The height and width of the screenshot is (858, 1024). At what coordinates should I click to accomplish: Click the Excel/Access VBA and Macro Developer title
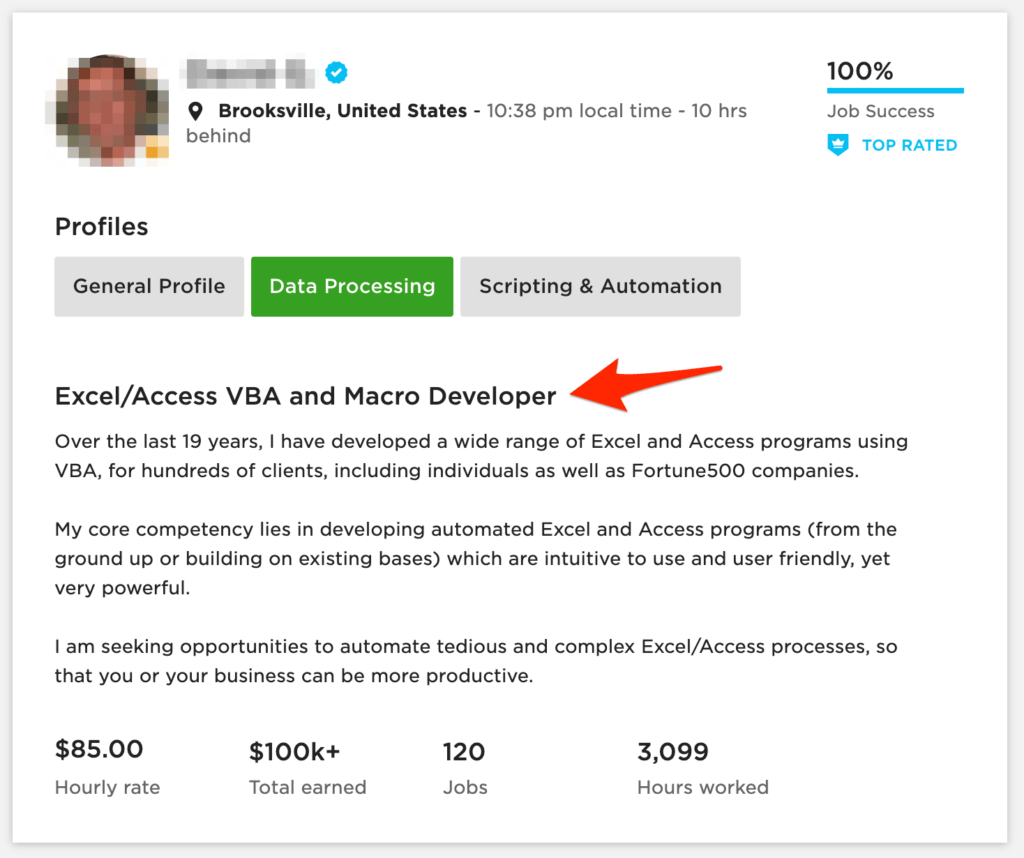(306, 396)
